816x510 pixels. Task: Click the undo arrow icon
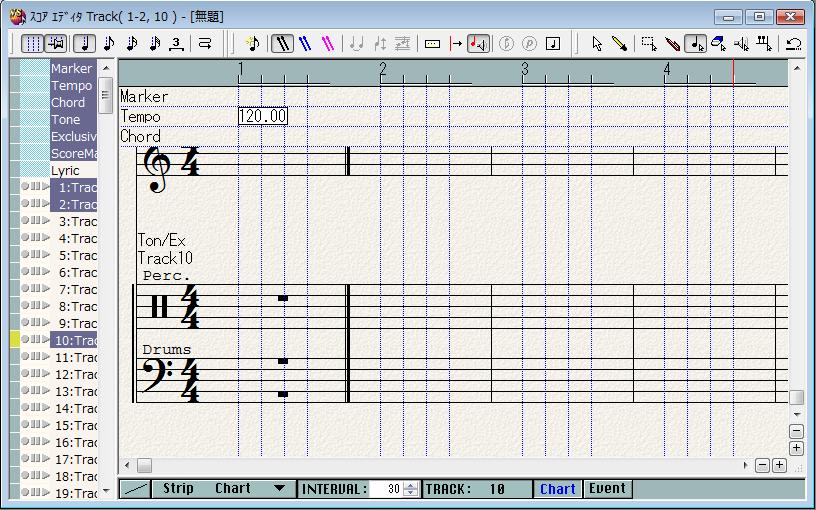[x=794, y=44]
